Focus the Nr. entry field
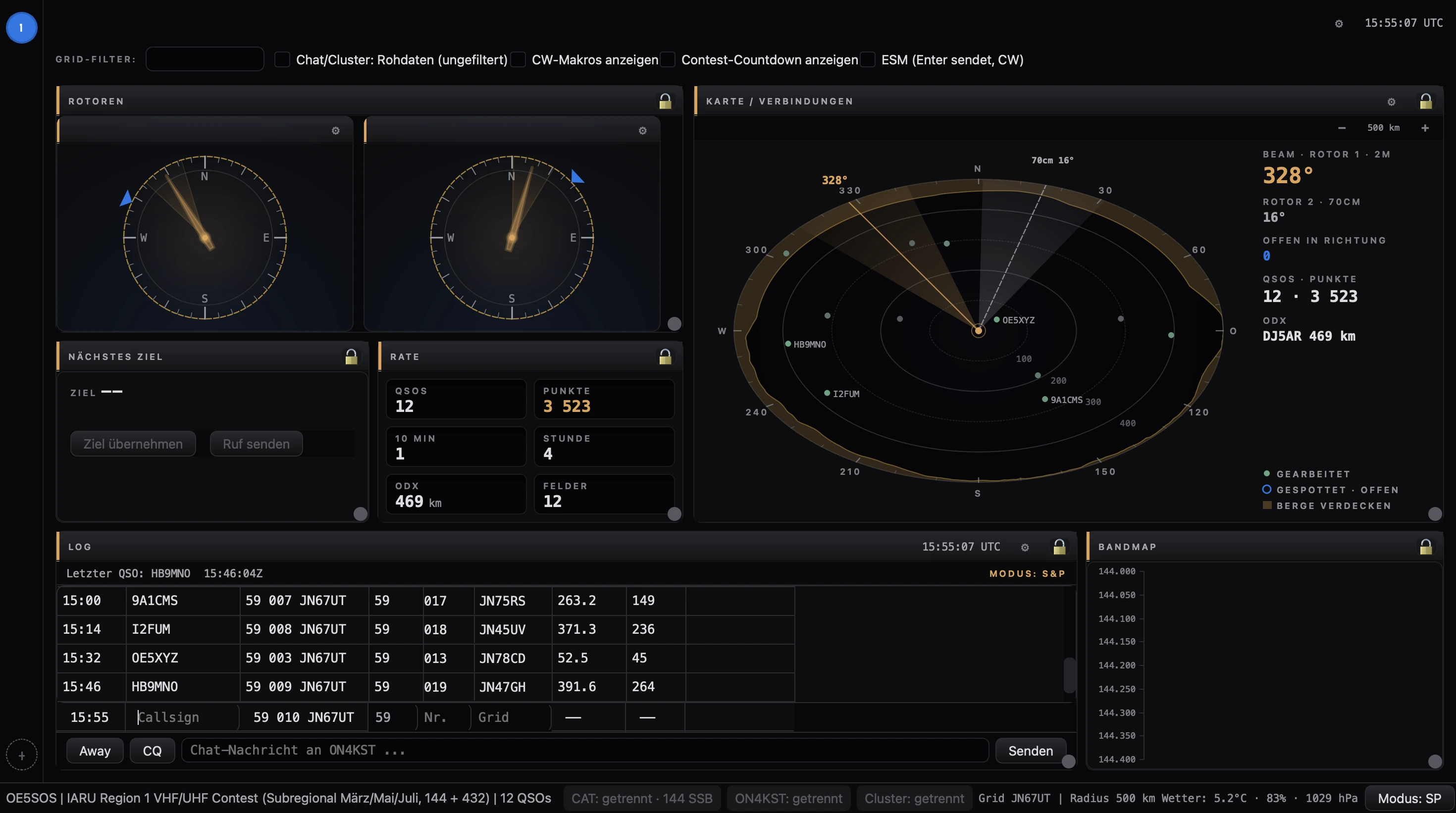Viewport: 1456px width, 813px height. click(444, 717)
